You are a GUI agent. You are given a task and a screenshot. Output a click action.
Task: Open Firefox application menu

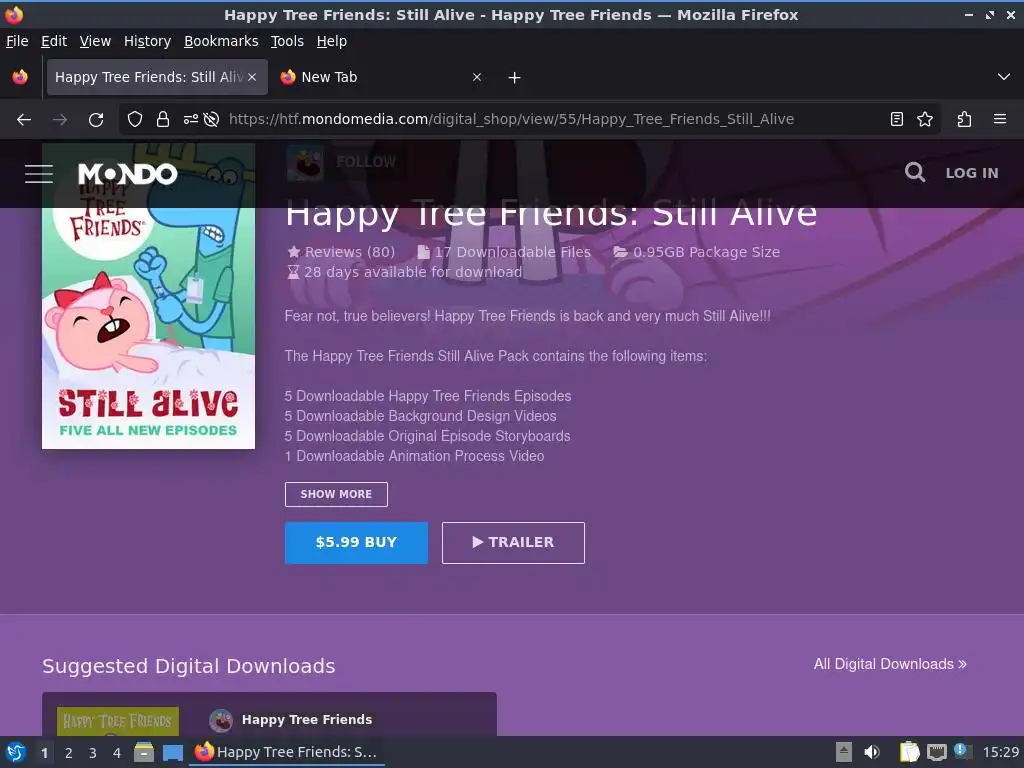[1000, 119]
